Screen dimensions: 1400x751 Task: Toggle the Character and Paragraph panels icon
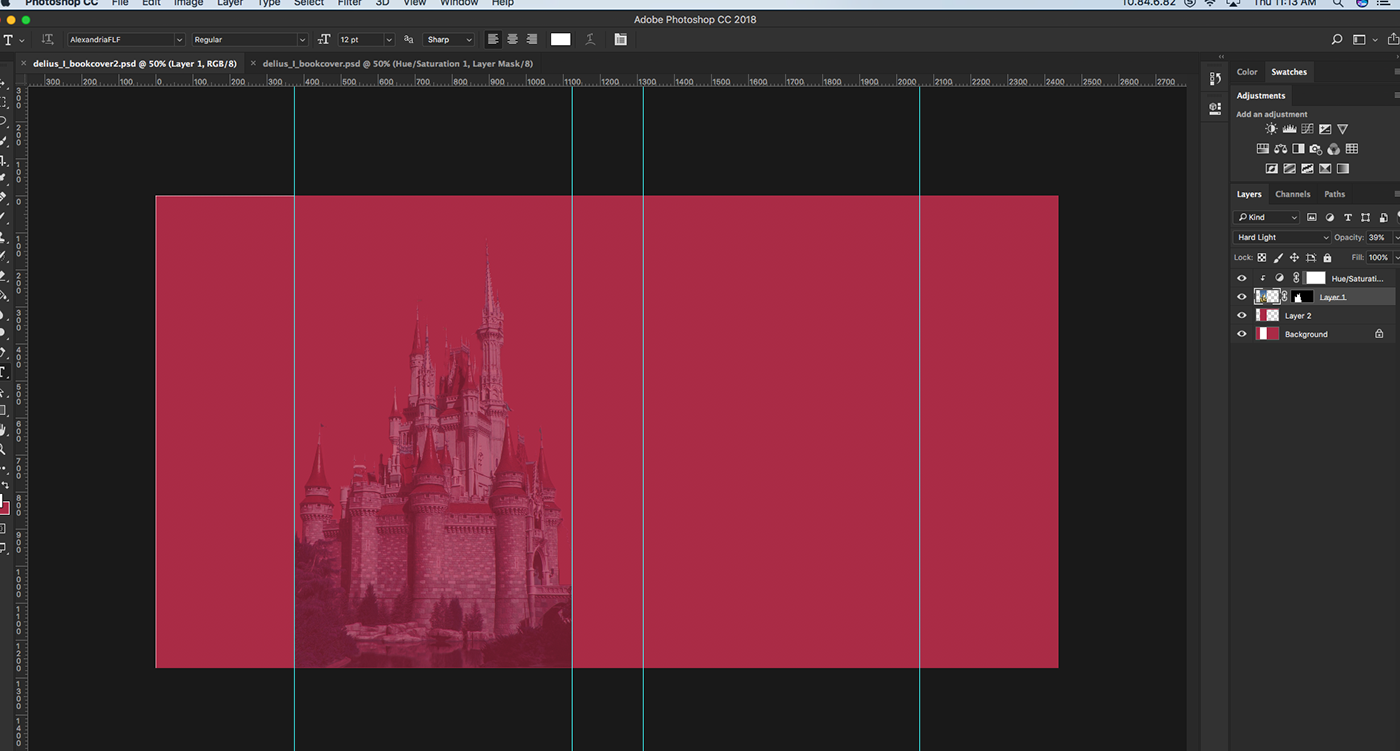[x=621, y=39]
